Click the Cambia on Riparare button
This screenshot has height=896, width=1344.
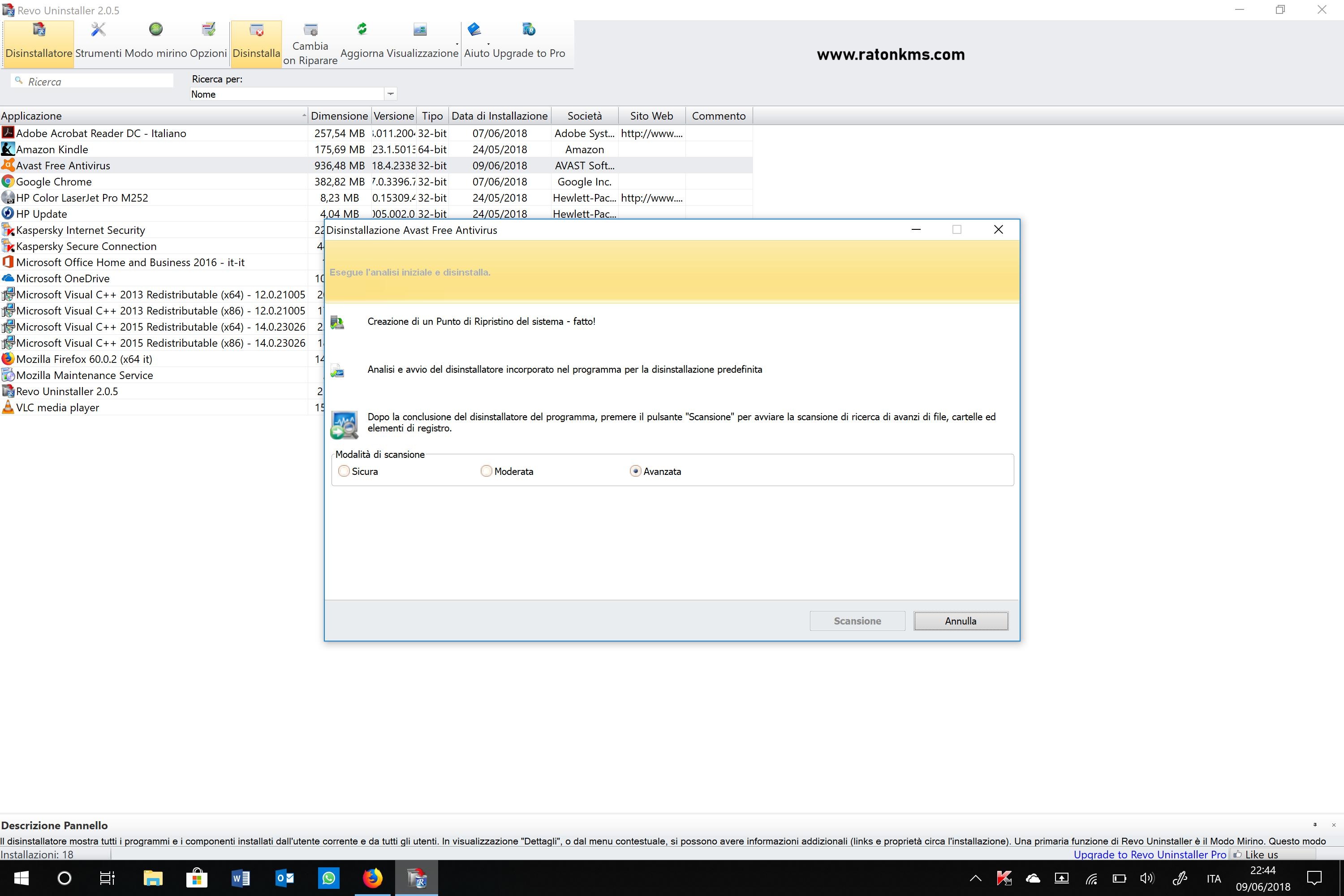point(310,43)
